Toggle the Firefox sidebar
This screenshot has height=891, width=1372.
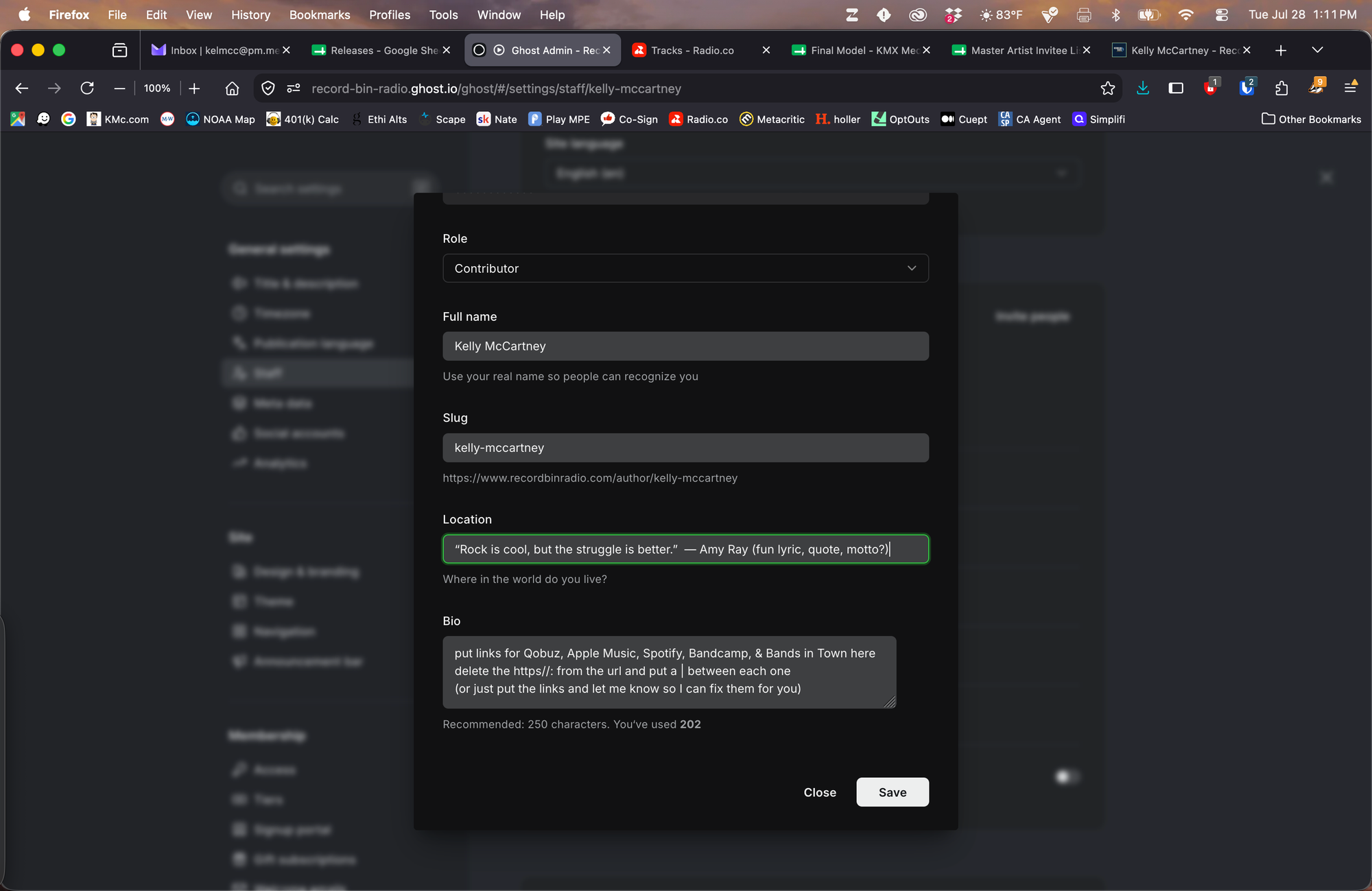(1176, 88)
